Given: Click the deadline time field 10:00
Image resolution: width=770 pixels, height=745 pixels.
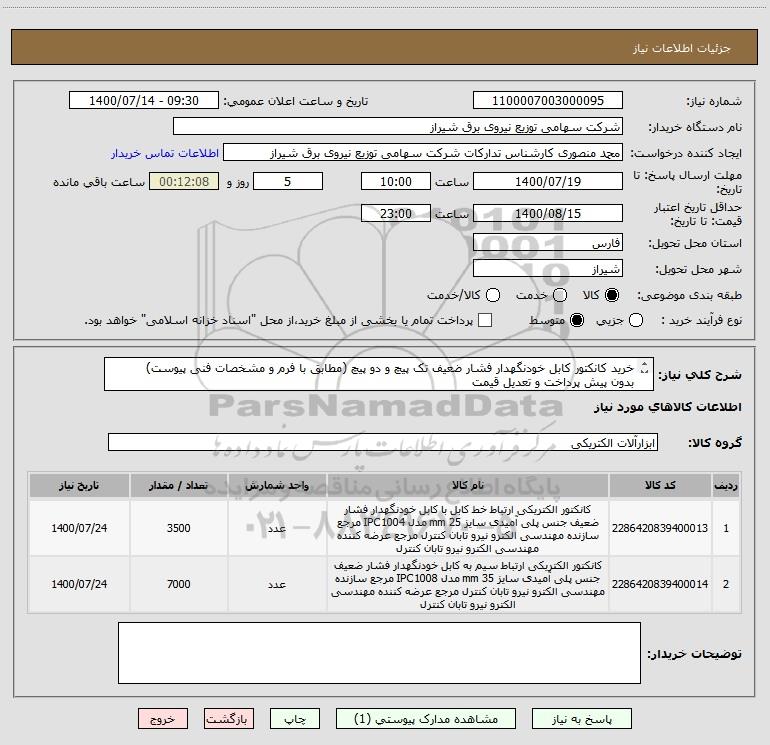Looking at the screenshot, I should click(x=396, y=181).
